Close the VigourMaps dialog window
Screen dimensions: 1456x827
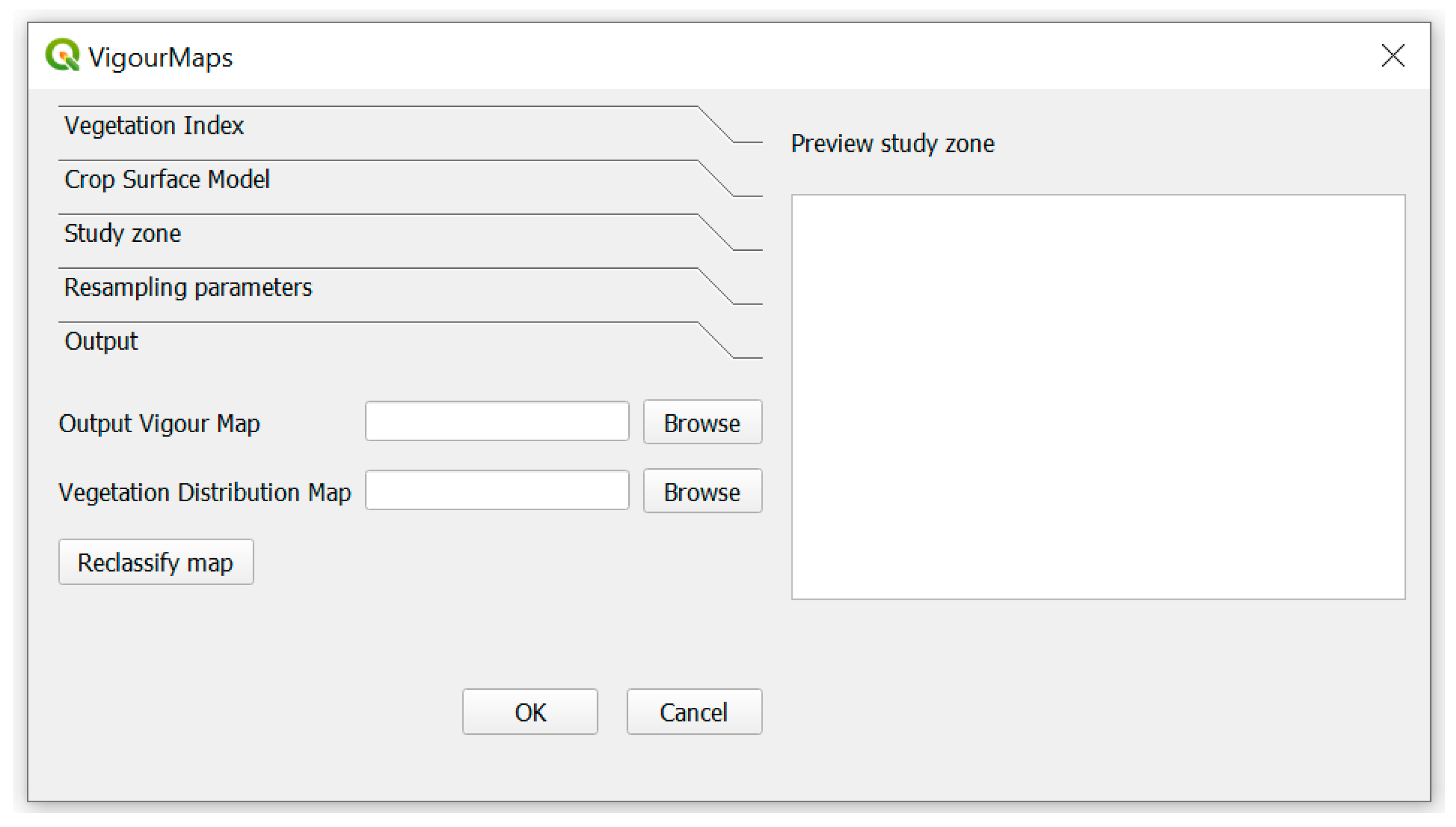pyautogui.click(x=1392, y=56)
